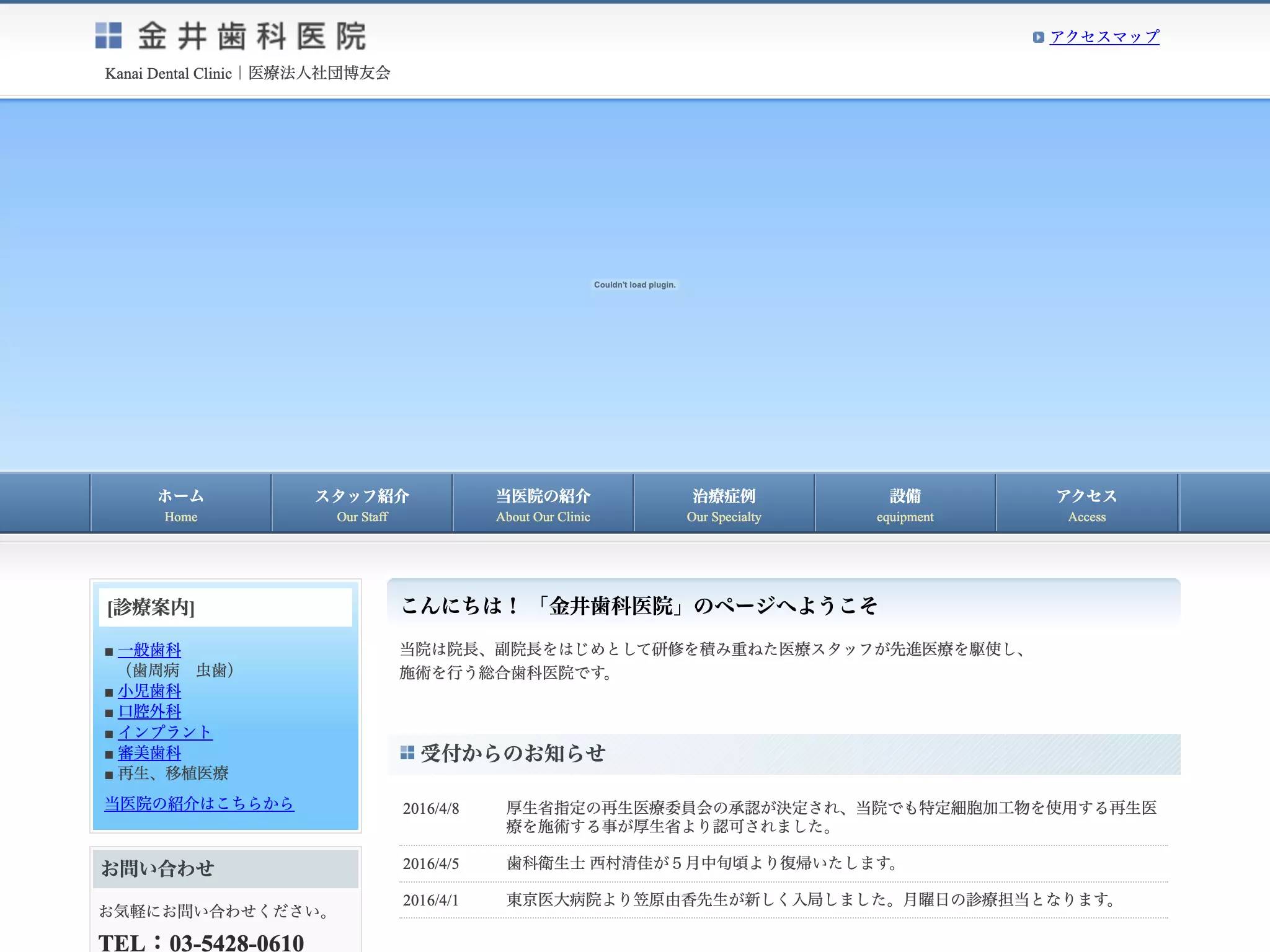The image size is (1270, 952).
Task: Click phone number 03-5428-0610
Action: pyautogui.click(x=237, y=943)
